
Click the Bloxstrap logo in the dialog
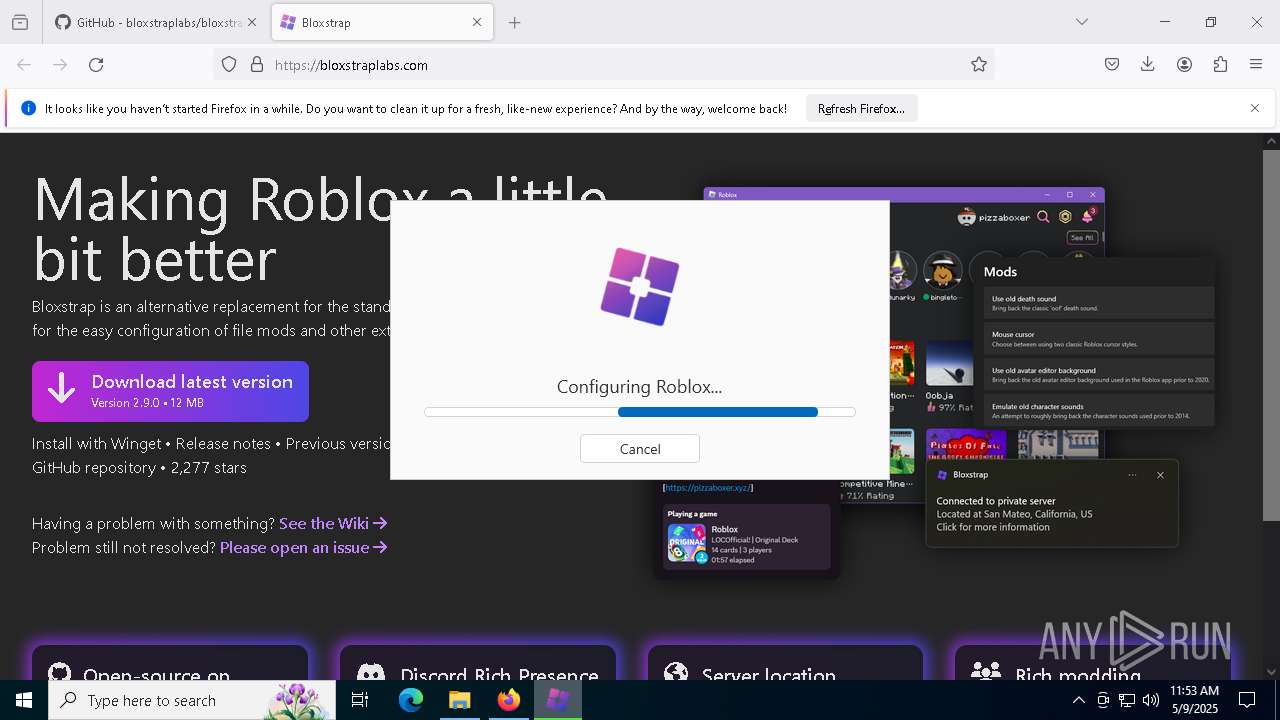pos(640,287)
